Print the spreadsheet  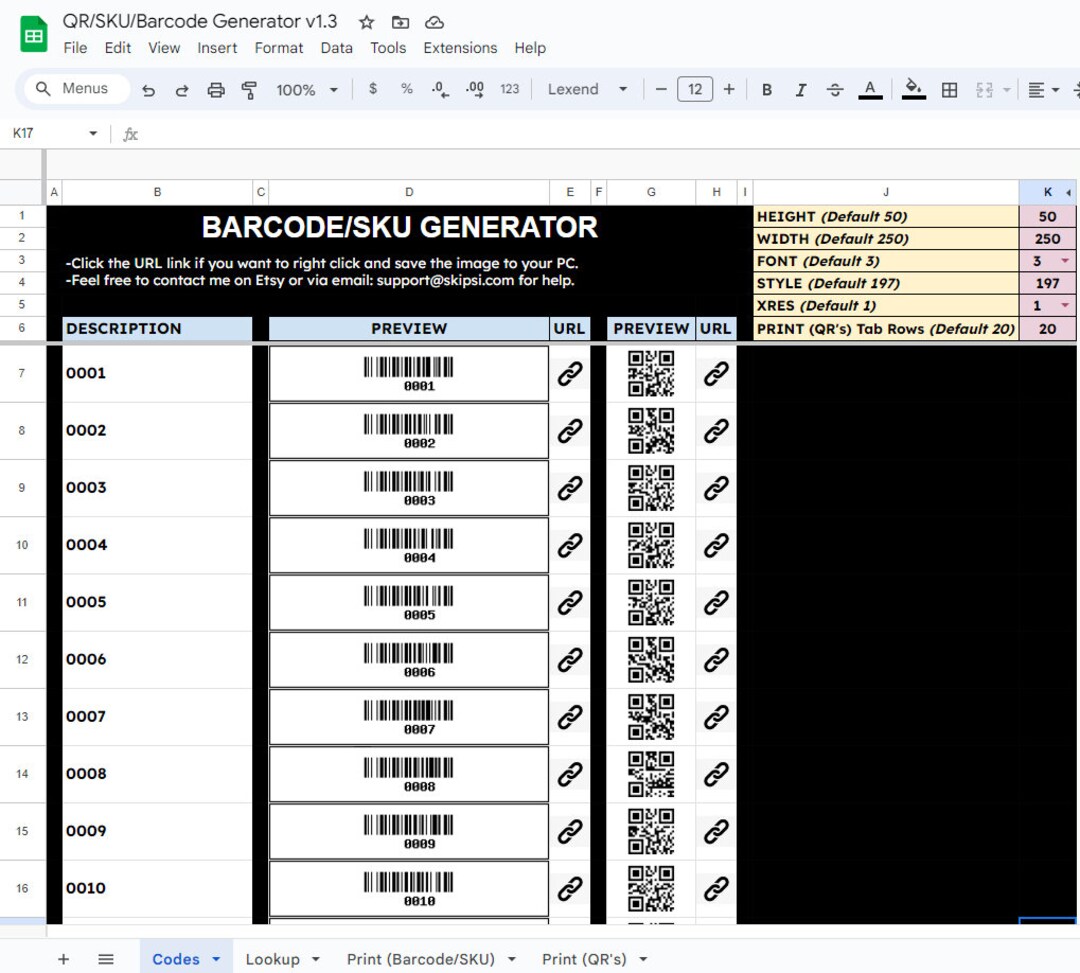point(216,90)
